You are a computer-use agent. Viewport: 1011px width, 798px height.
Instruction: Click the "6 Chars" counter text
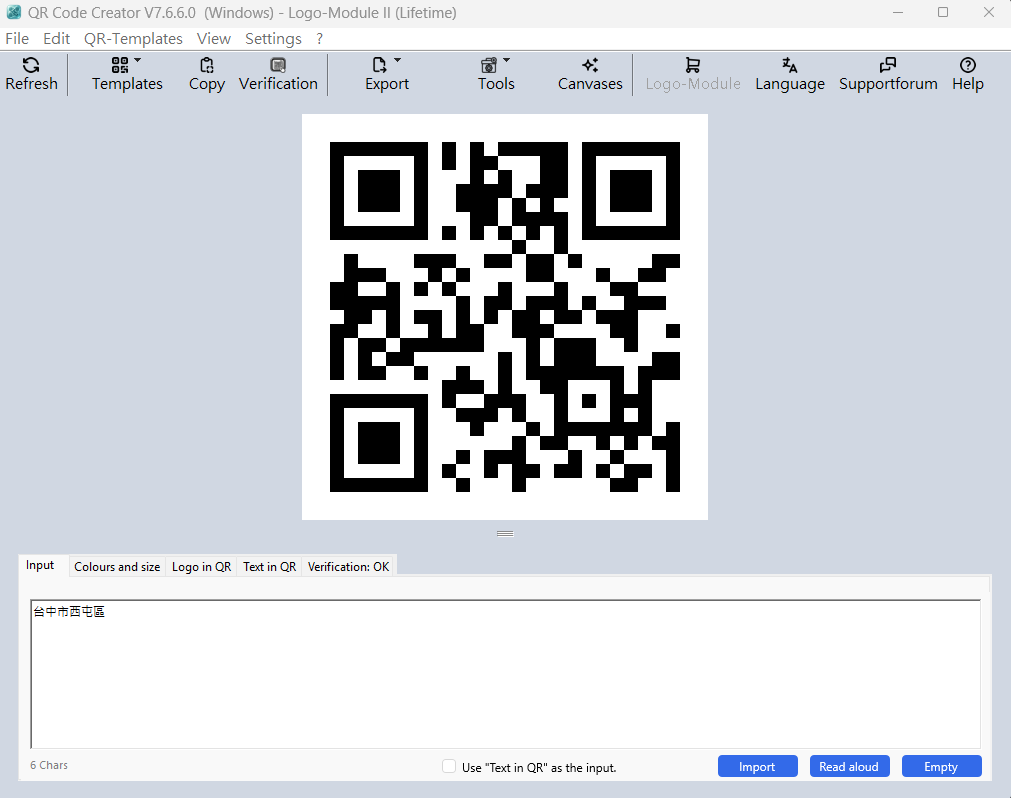point(49,765)
